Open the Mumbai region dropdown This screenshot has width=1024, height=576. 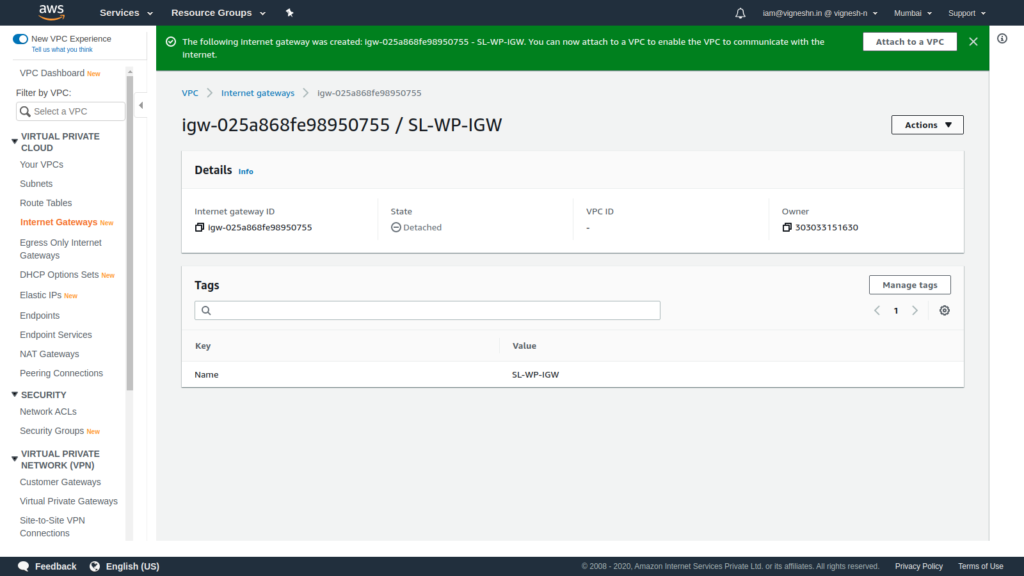912,13
